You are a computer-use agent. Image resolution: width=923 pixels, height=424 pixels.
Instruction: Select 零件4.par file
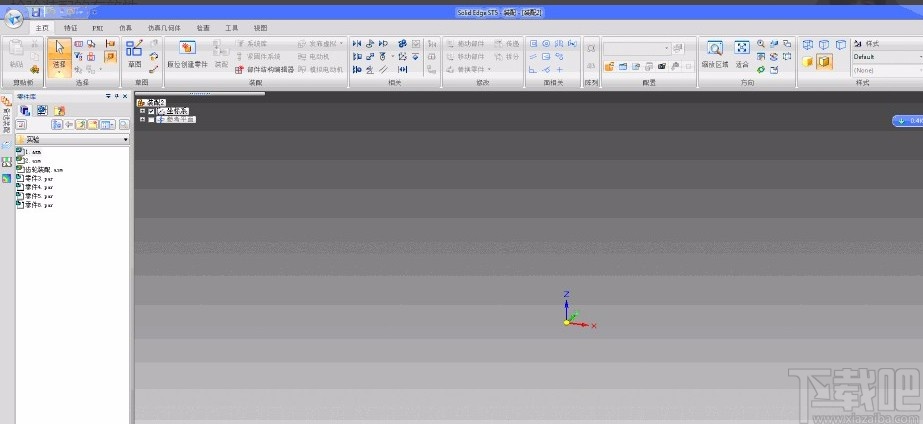pyautogui.click(x=35, y=187)
